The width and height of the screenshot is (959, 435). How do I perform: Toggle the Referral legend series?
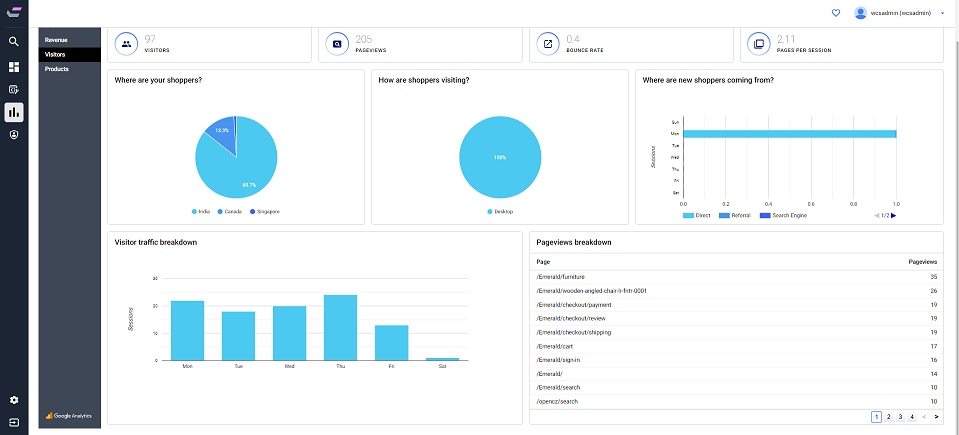(736, 215)
